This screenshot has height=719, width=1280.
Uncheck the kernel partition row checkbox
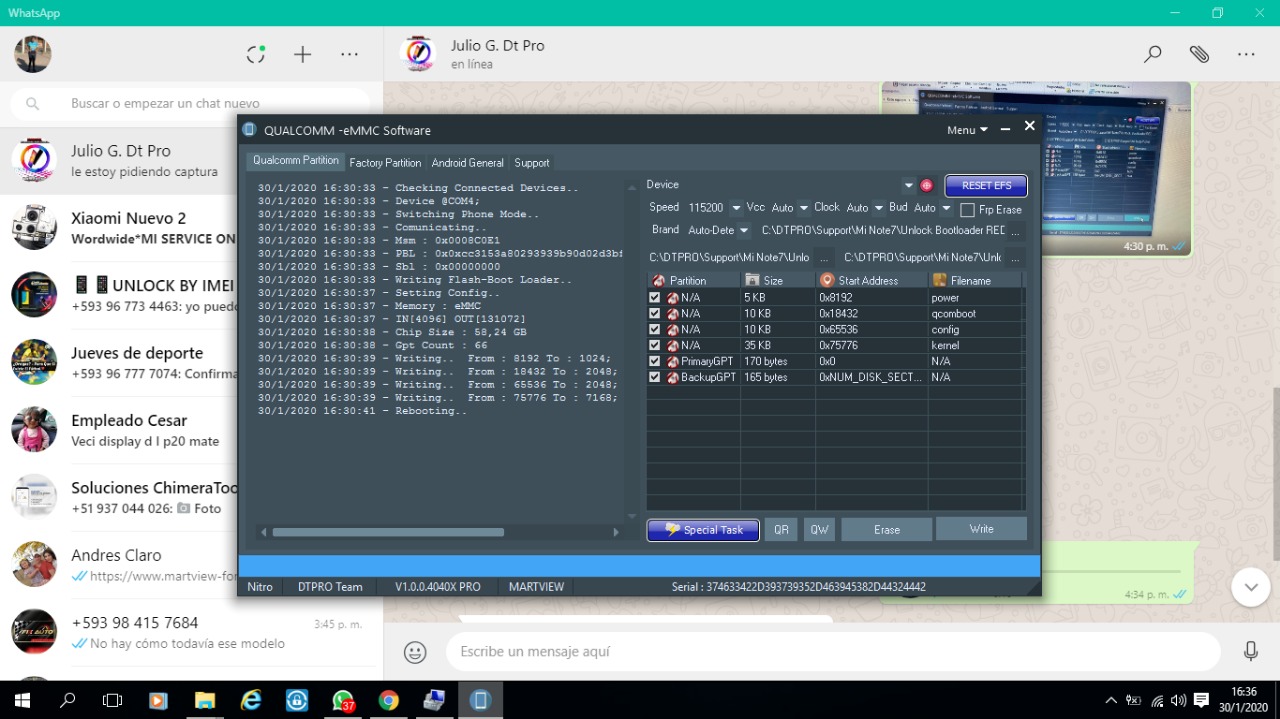(655, 345)
